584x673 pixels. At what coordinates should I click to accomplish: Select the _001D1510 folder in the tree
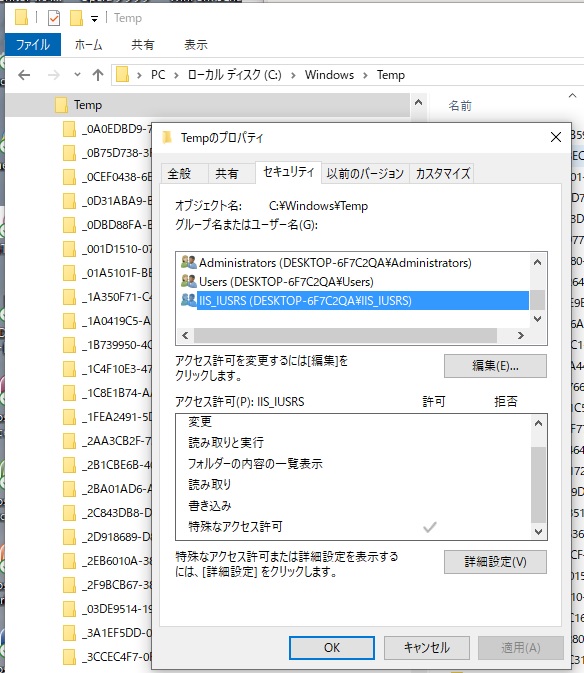pos(107,249)
